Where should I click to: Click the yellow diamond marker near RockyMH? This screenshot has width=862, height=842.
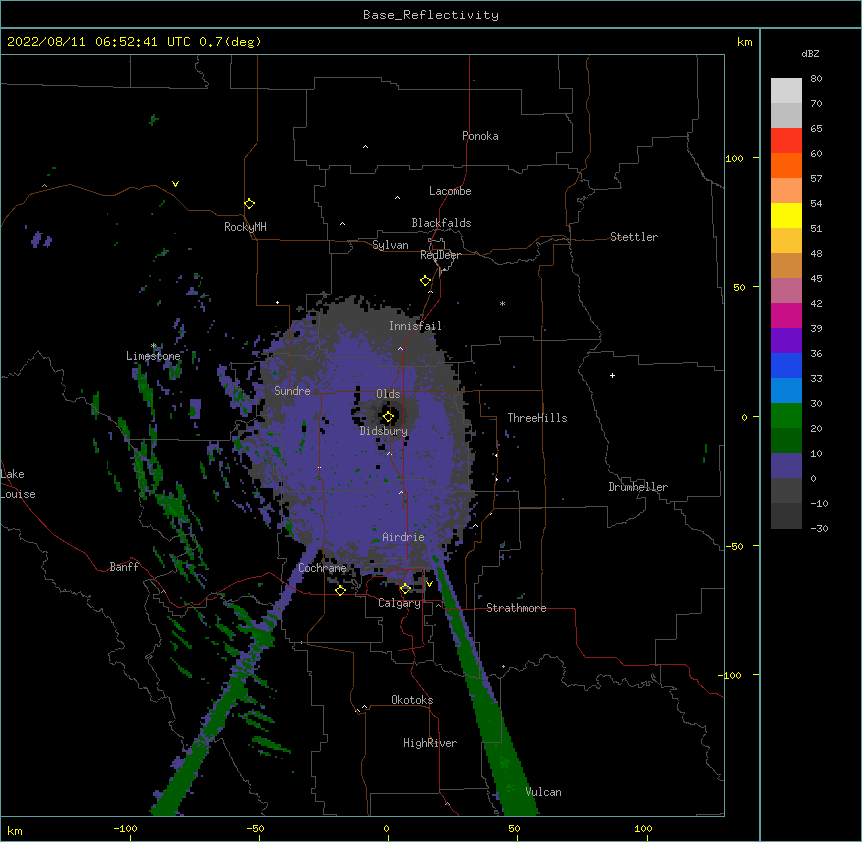250,204
